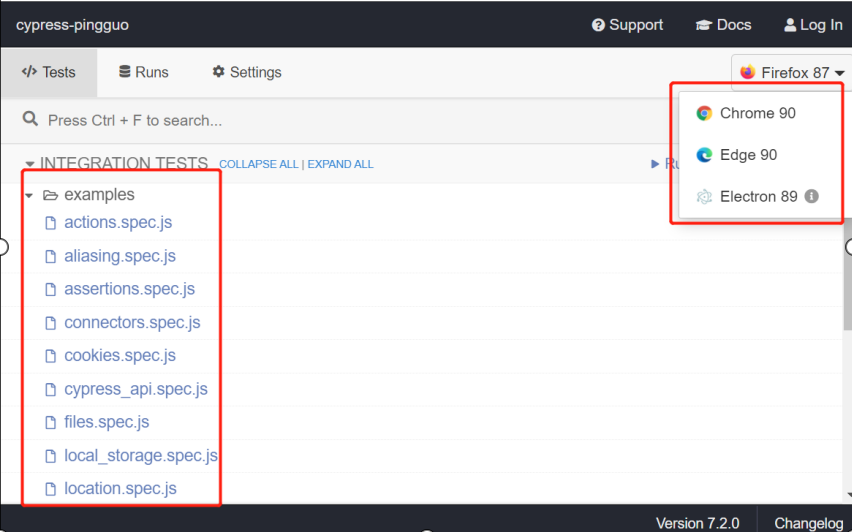Open the Changelog link

pyautogui.click(x=808, y=523)
